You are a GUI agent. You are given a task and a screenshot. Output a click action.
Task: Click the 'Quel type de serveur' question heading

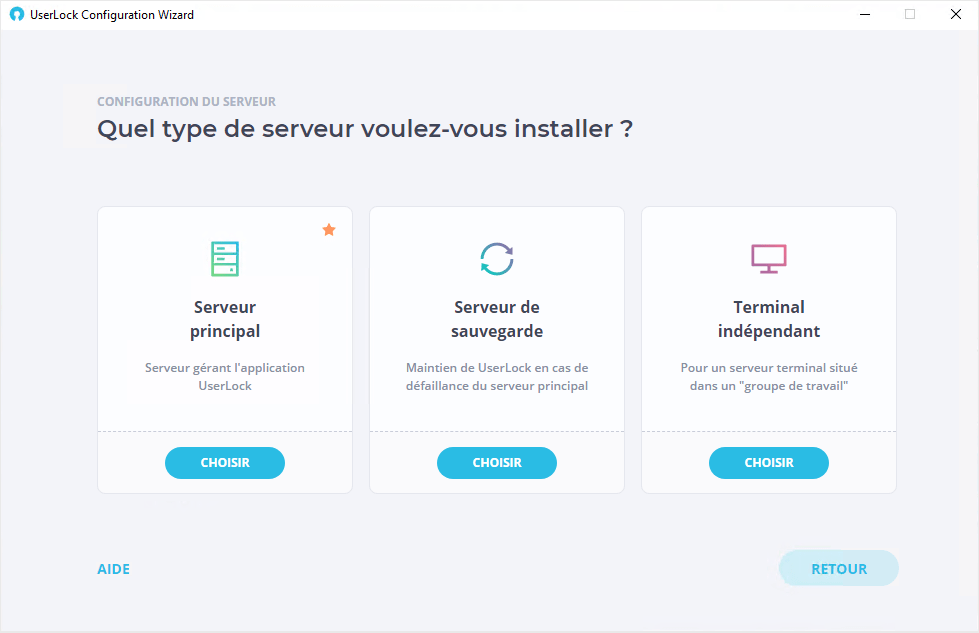coord(365,129)
